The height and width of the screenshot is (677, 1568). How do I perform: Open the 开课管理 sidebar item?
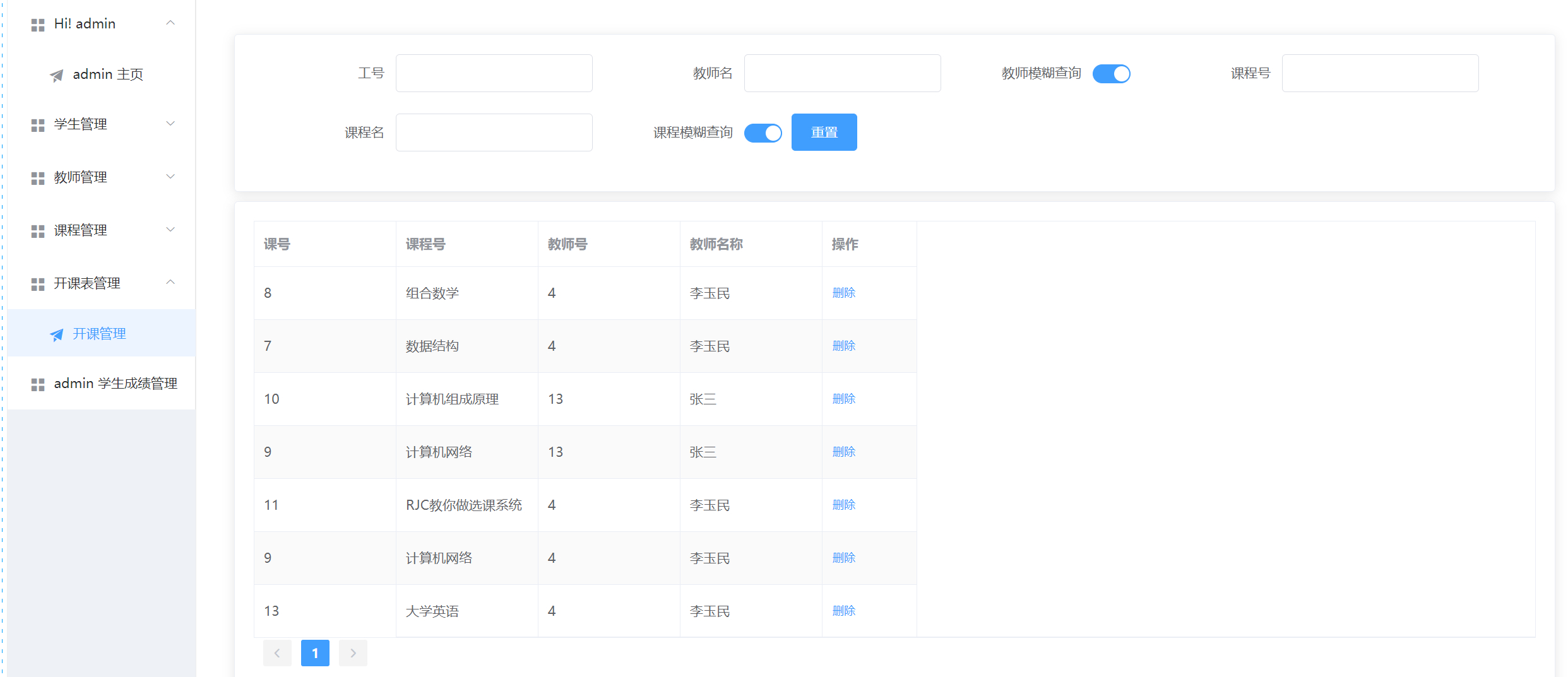[99, 334]
